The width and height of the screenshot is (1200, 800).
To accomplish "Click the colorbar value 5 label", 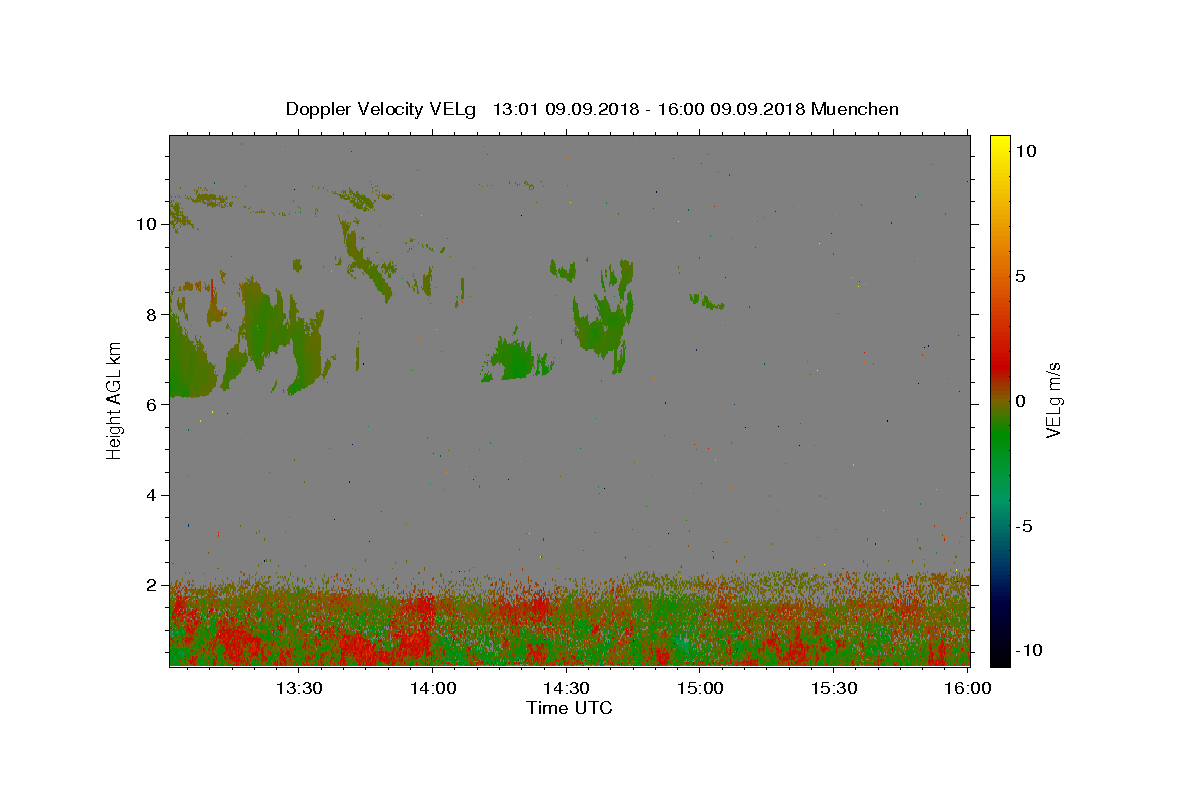I will tap(1021, 276).
